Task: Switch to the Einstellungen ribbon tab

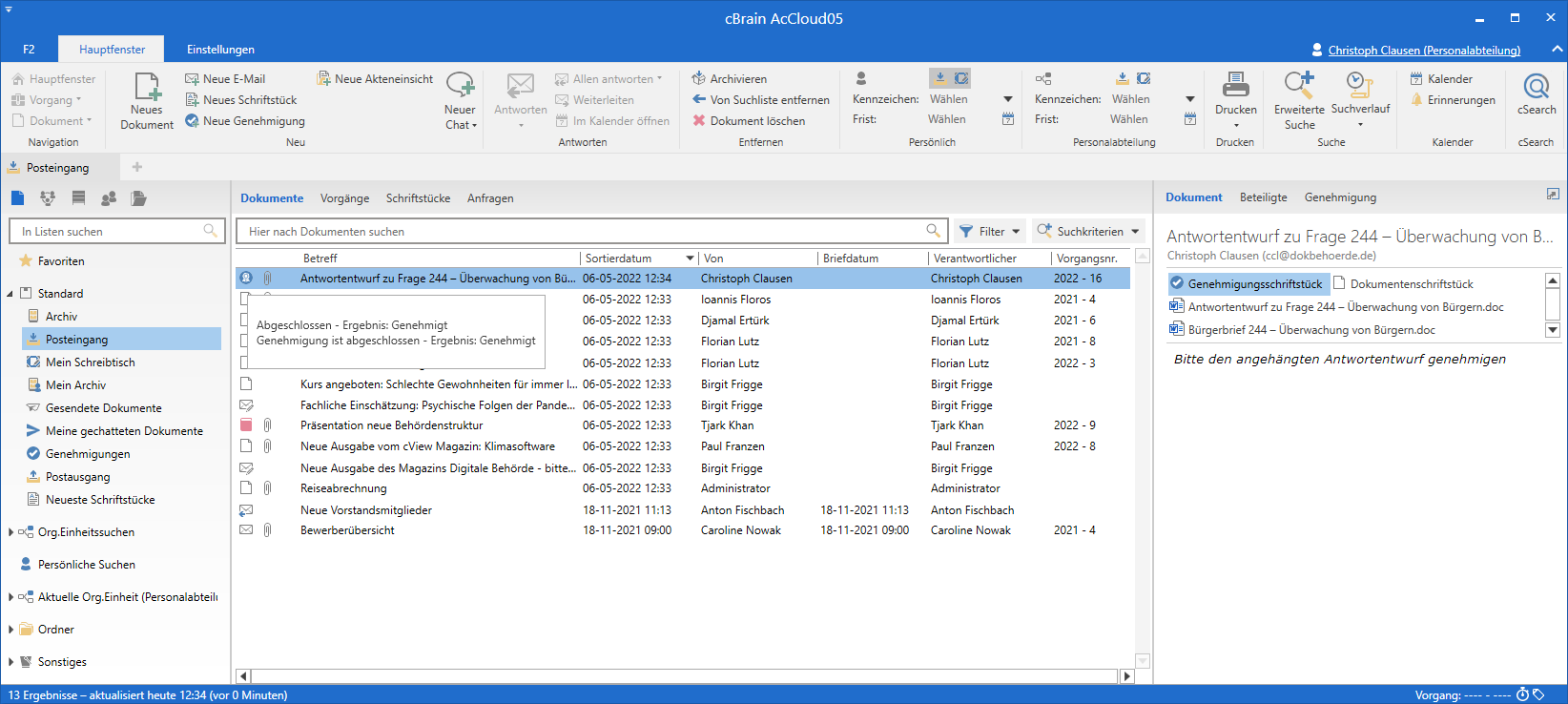Action: 220,50
